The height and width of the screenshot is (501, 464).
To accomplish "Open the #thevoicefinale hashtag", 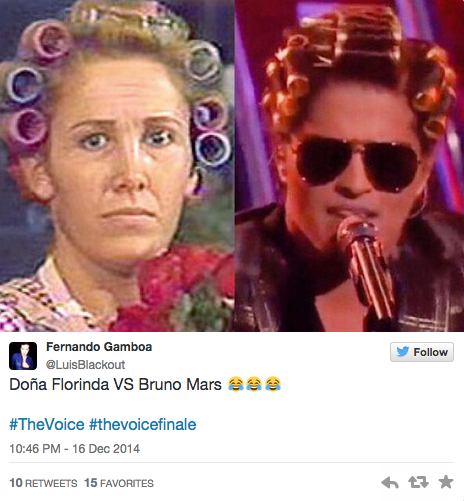I will tap(143, 425).
